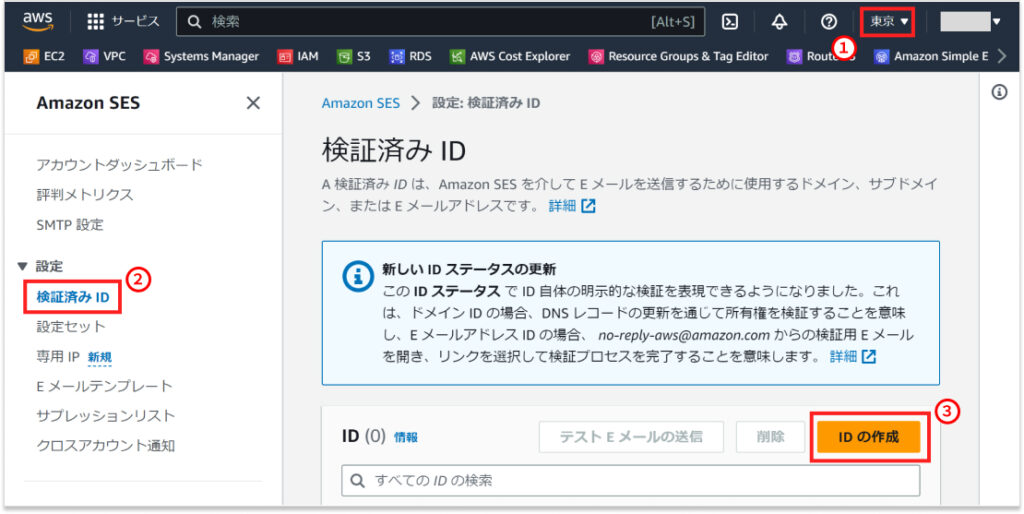The width and height of the screenshot is (1024, 514).
Task: Open the RDS shortcut in favorites bar
Action: pos(410,56)
